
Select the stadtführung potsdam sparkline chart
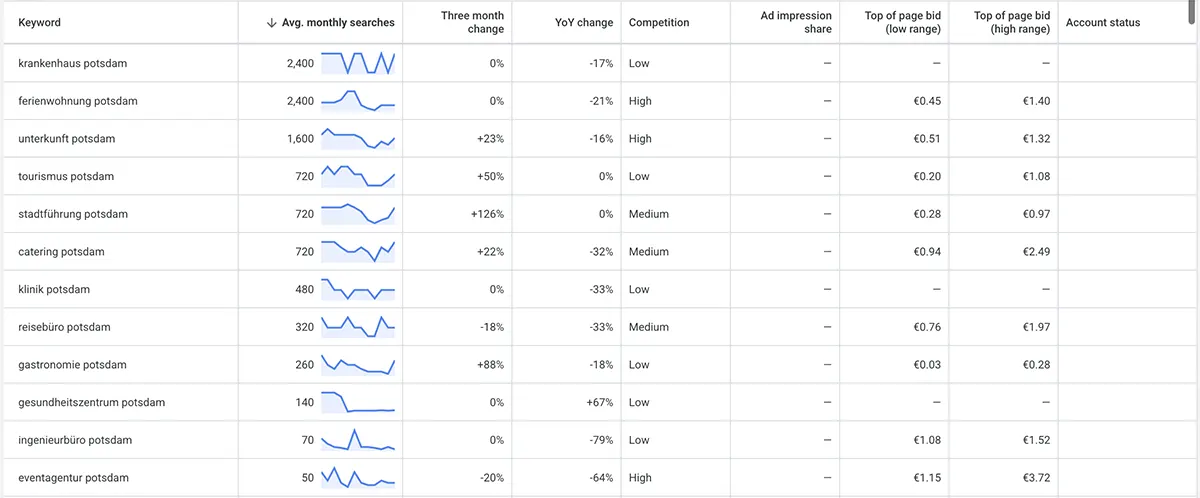(358, 214)
